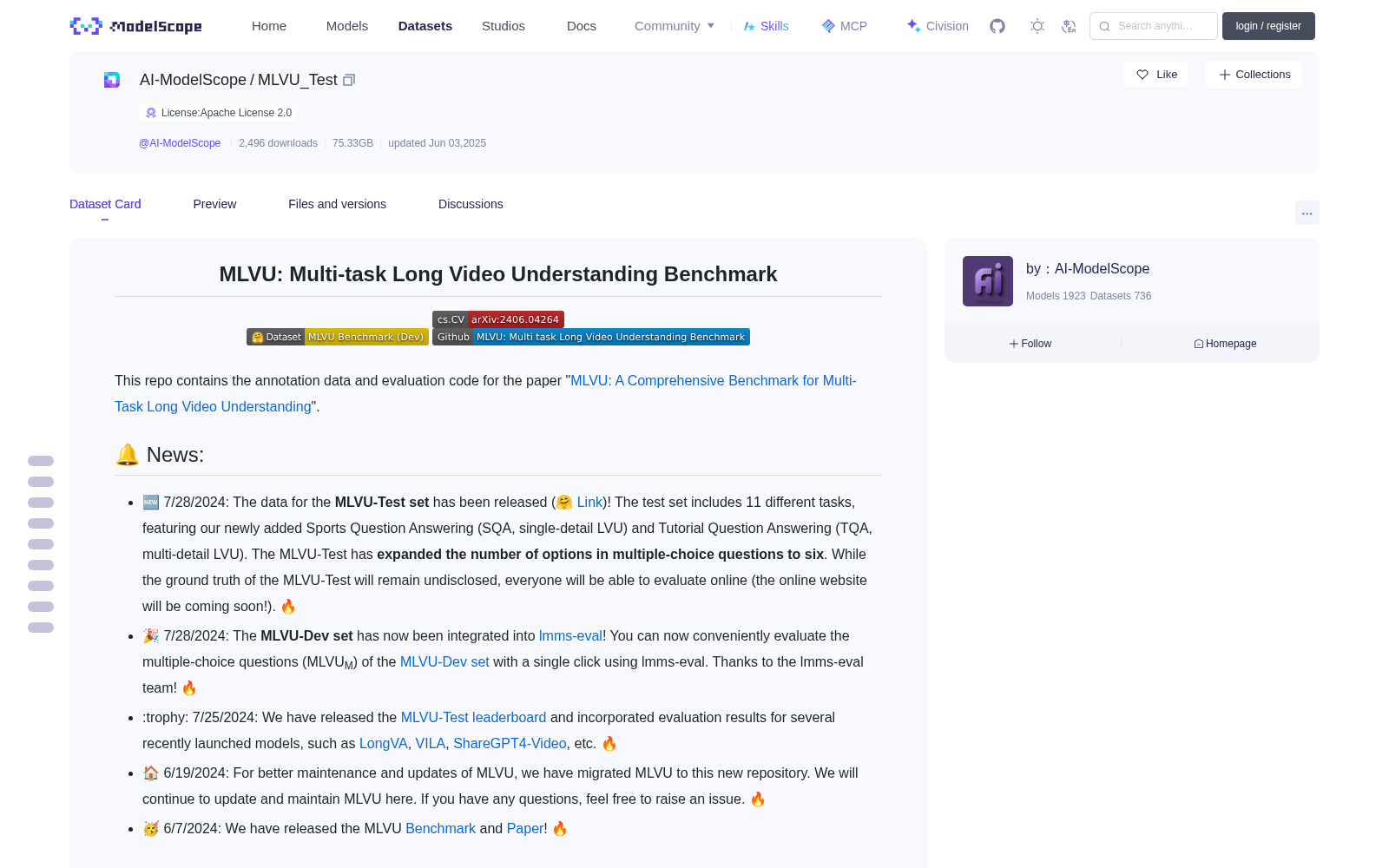Click the '2,496 downloads' text
The height and width of the screenshot is (868, 1389).
278,143
